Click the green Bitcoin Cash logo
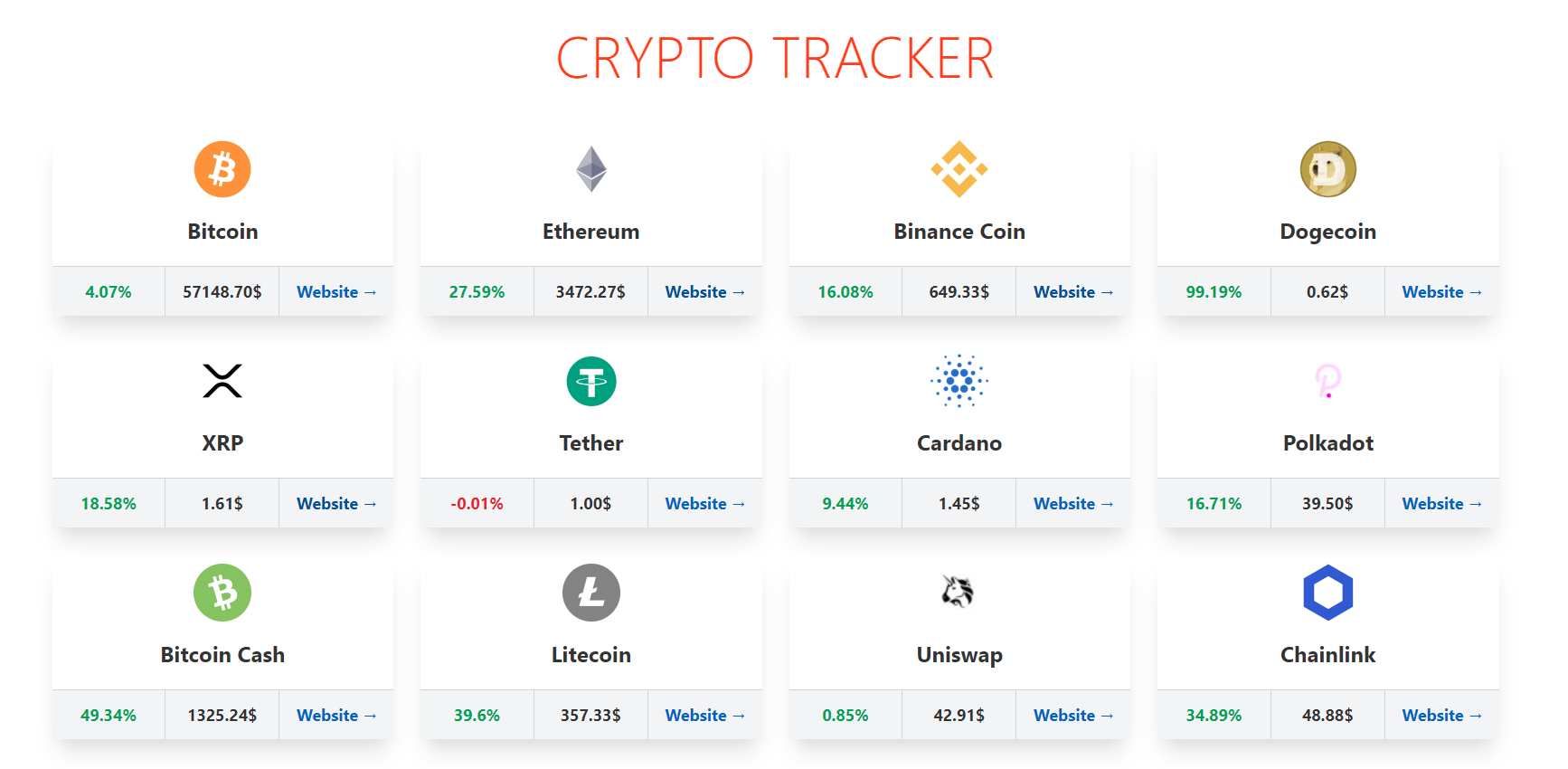The image size is (1568, 769). (x=222, y=593)
